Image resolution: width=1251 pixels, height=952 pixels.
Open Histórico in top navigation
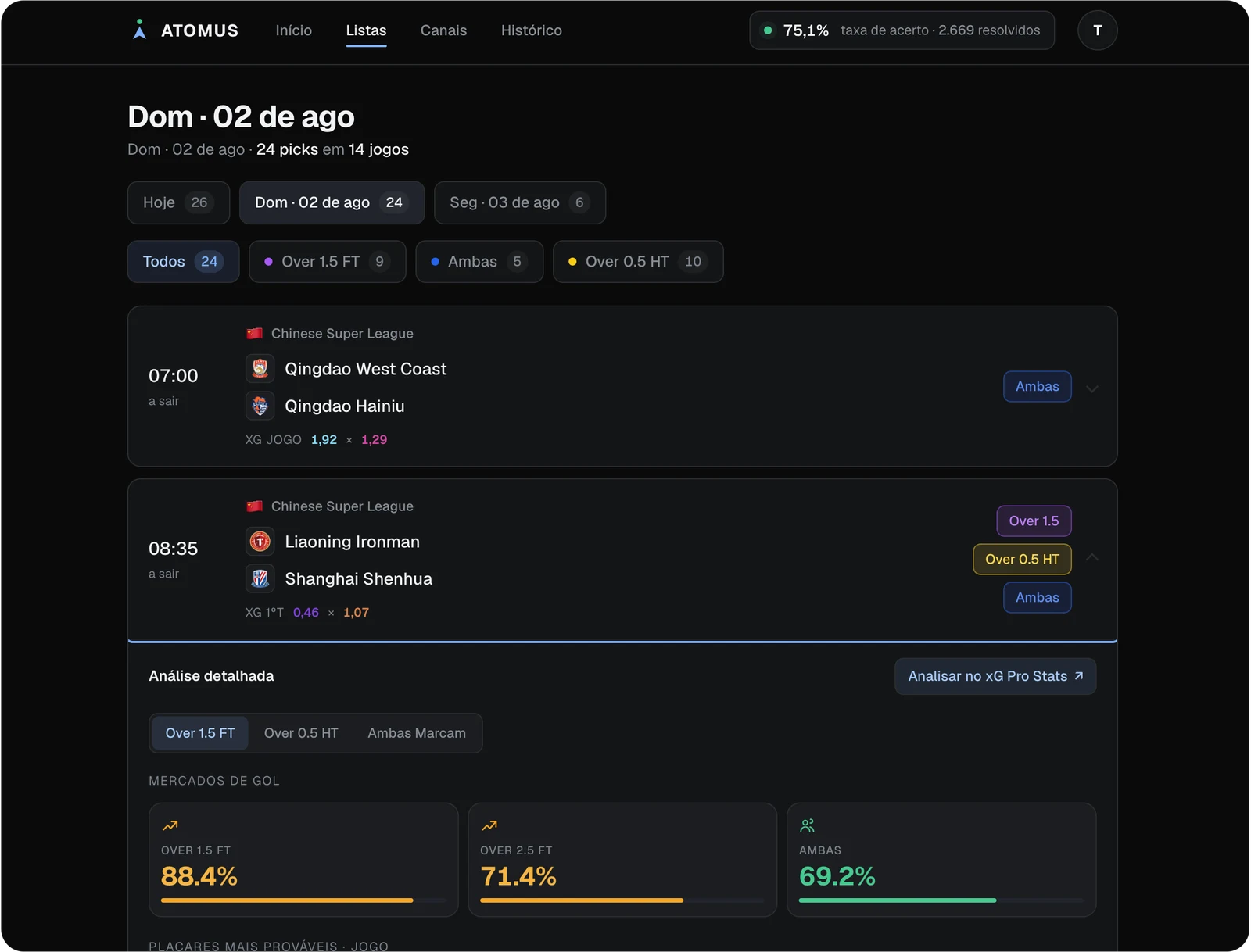[x=531, y=30]
